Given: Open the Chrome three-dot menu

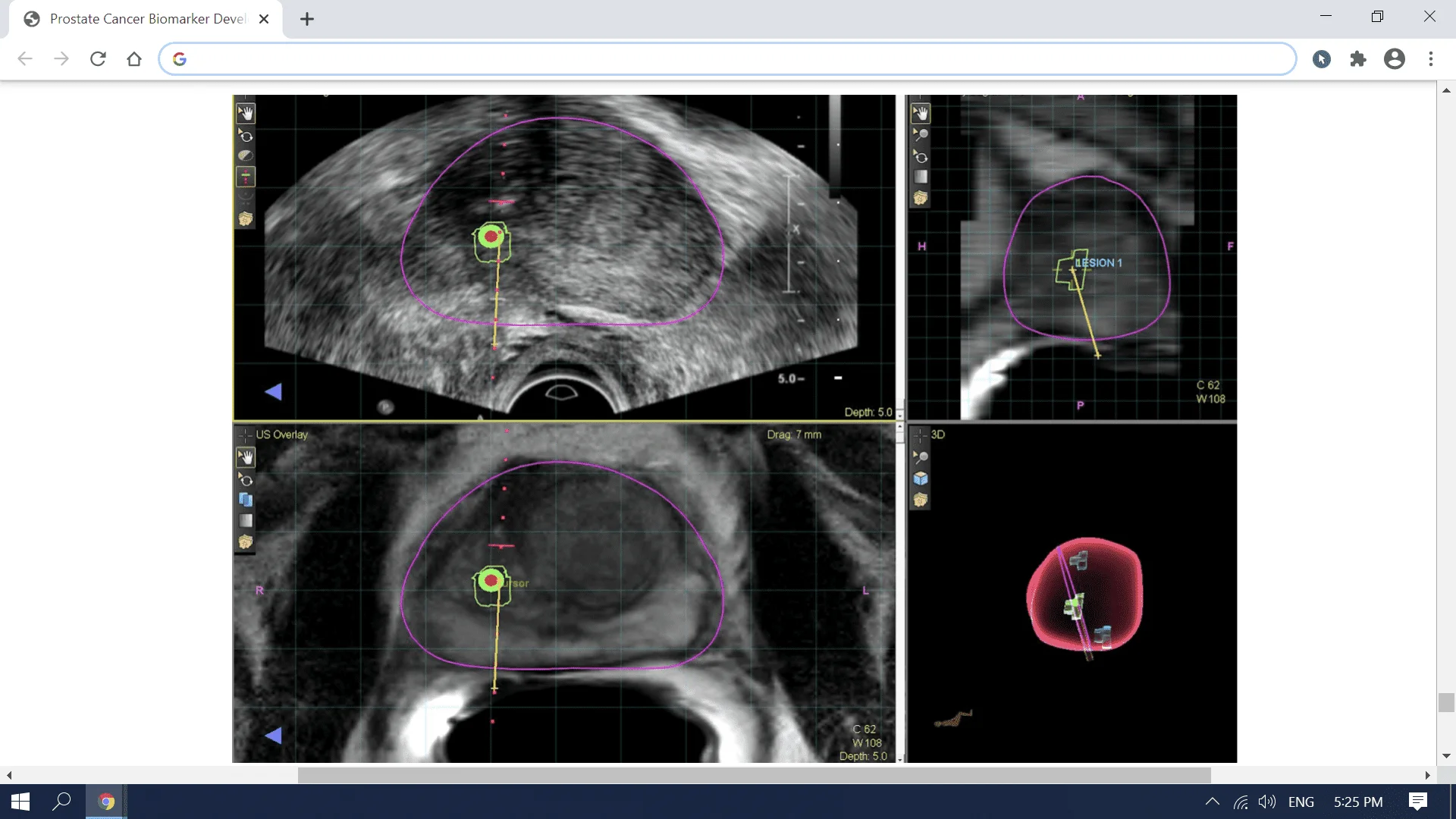Looking at the screenshot, I should tap(1430, 58).
